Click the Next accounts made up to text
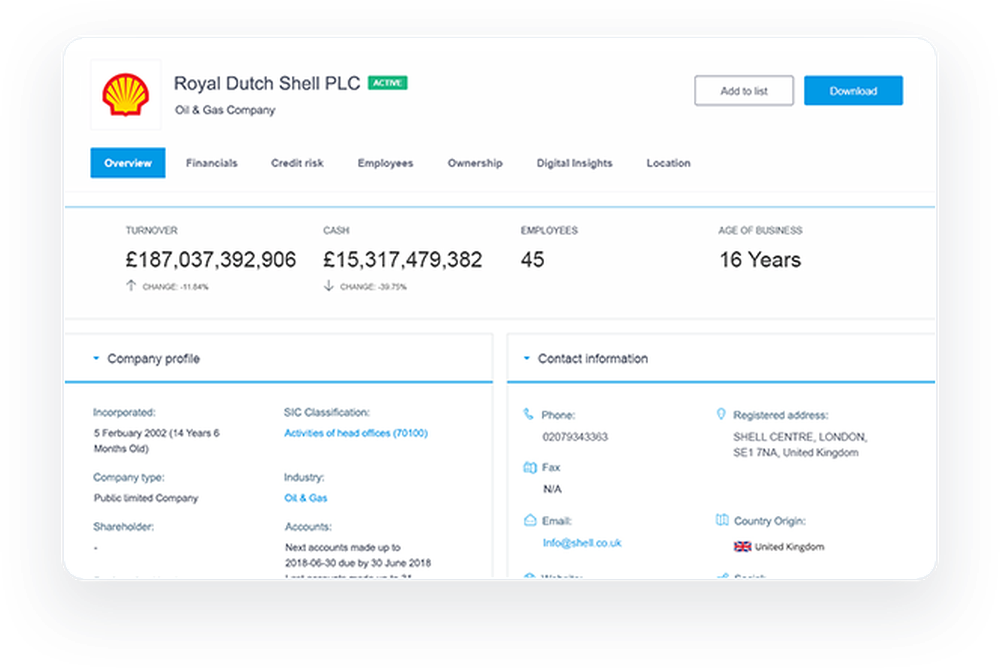Viewport: 1000px width, 668px height. pyautogui.click(x=342, y=547)
